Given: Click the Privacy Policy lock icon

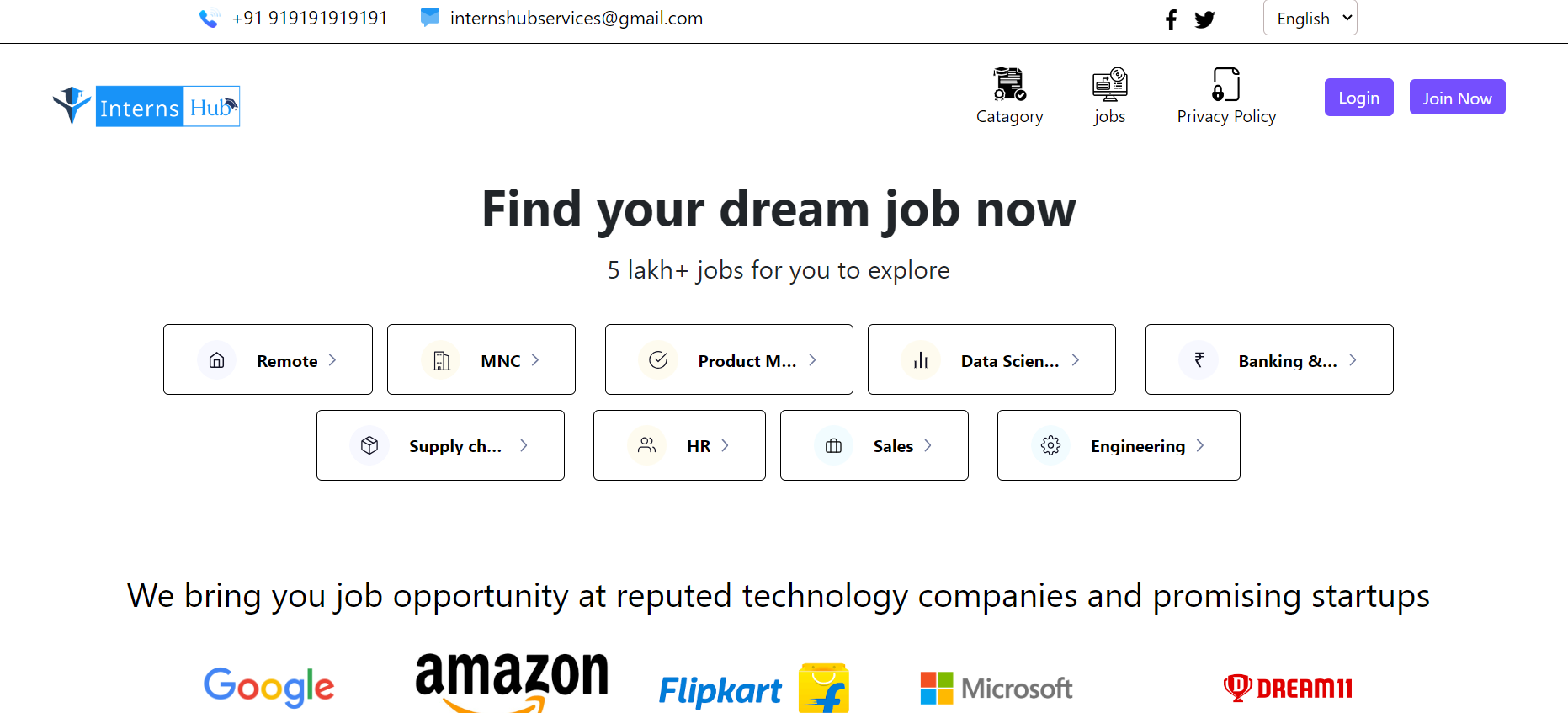Looking at the screenshot, I should point(1226,84).
